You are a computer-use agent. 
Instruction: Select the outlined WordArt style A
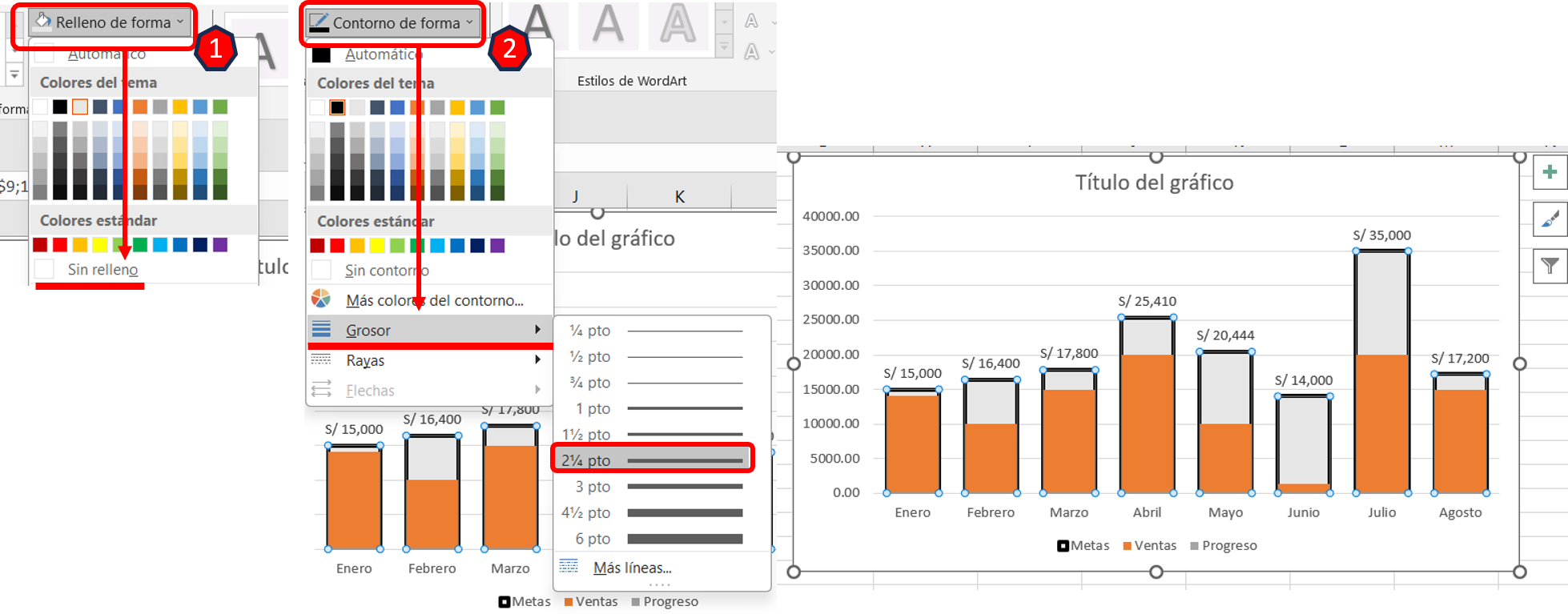(677, 24)
